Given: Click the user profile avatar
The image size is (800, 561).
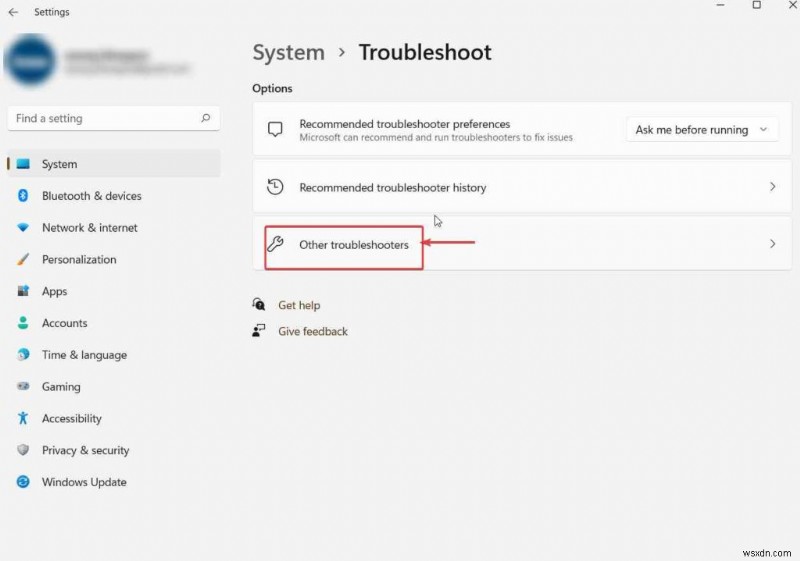Looking at the screenshot, I should click(x=30, y=60).
